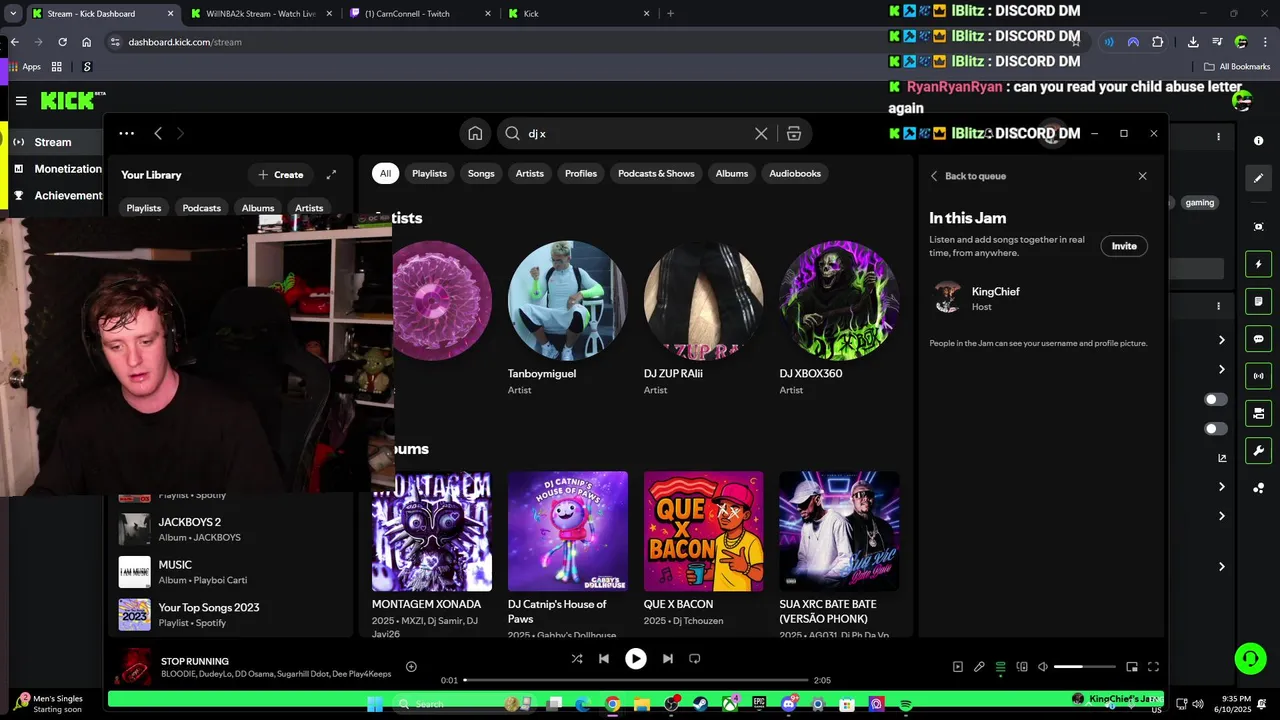Open the Browse icon beside the search bar
This screenshot has width=1280, height=720.
coord(794,134)
